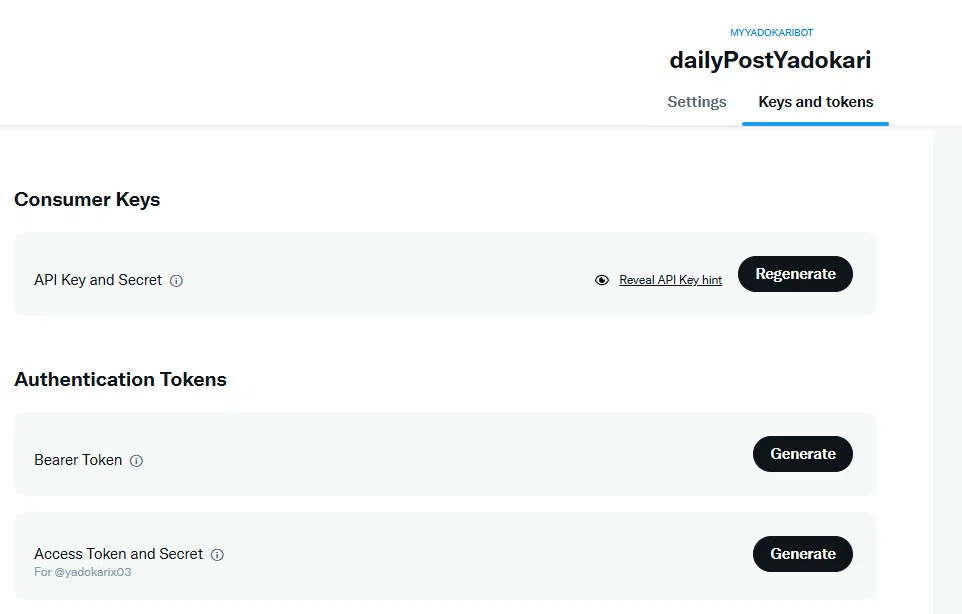Screen dimensions: 962x614
Task: Click info icon beside Access Token and Secret
Action: point(217,555)
